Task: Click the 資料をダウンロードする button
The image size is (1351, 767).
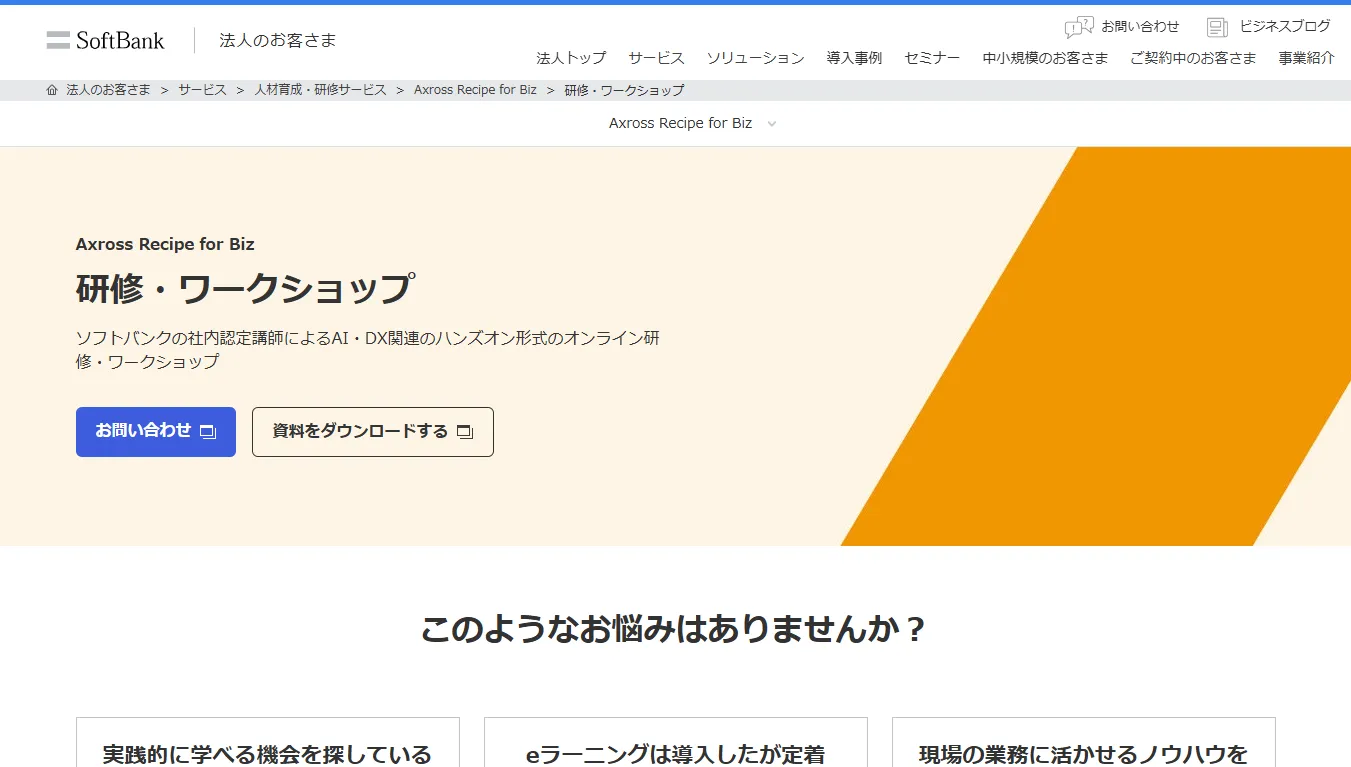Action: (x=372, y=431)
